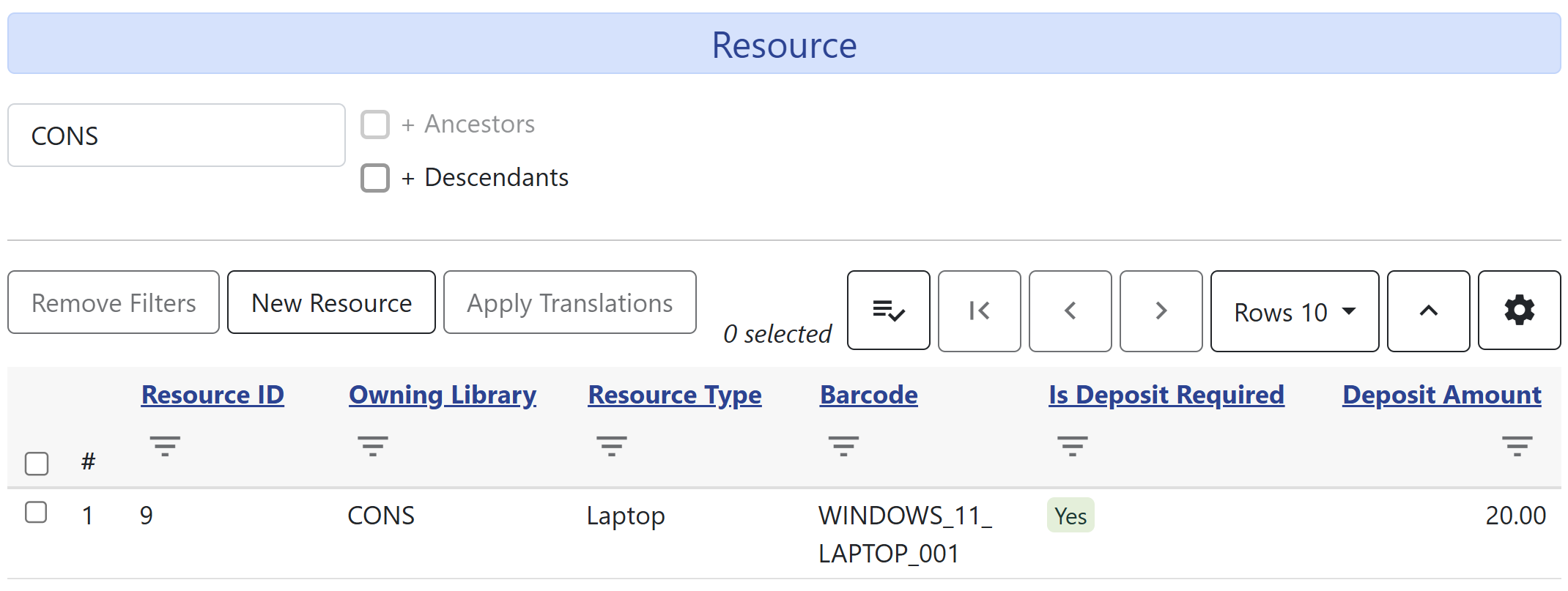Click the CONS library selector field
Viewport: 1568px width, 591px height.
[177, 135]
